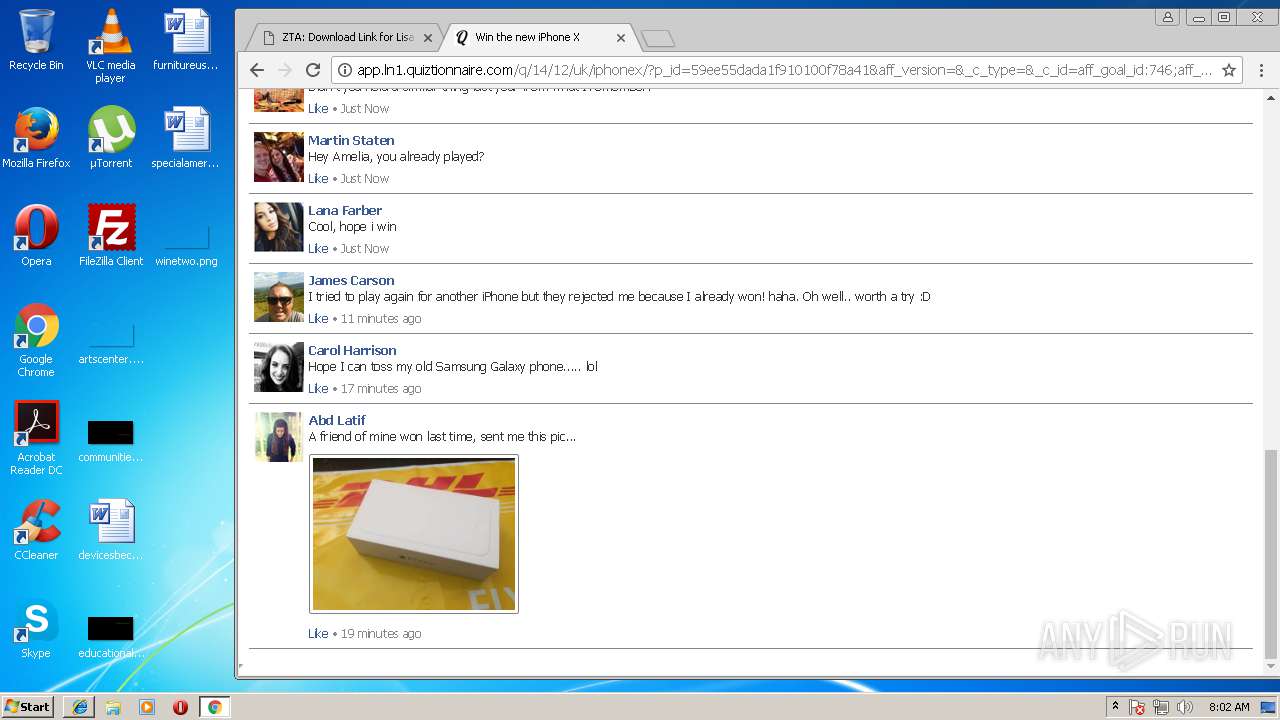Like James Carson's comment
Image resolution: width=1280 pixels, height=720 pixels.
(318, 318)
